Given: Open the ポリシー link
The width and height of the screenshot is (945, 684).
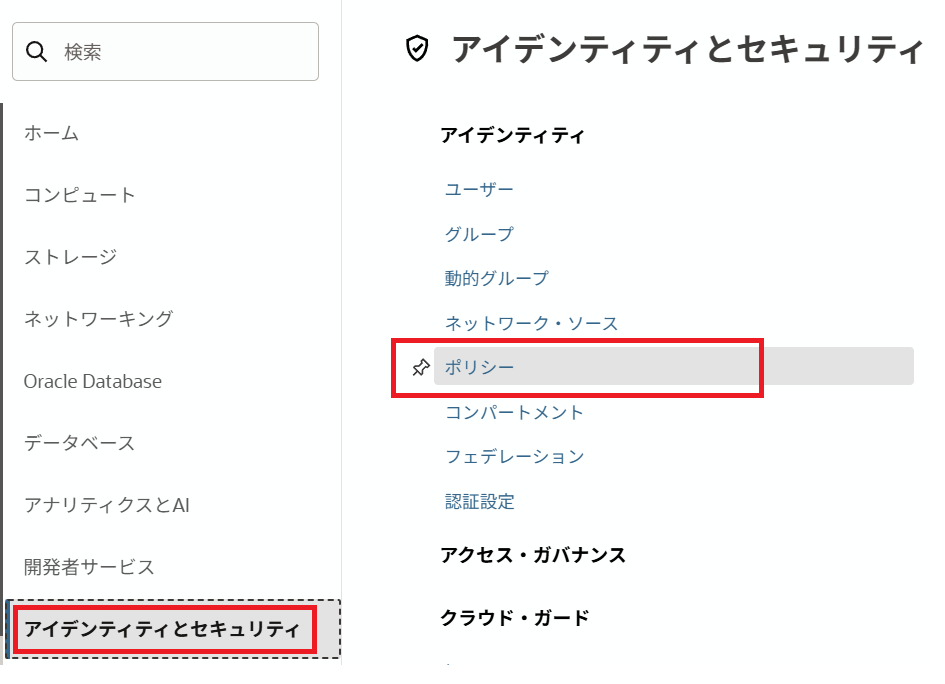Looking at the screenshot, I should pos(480,367).
